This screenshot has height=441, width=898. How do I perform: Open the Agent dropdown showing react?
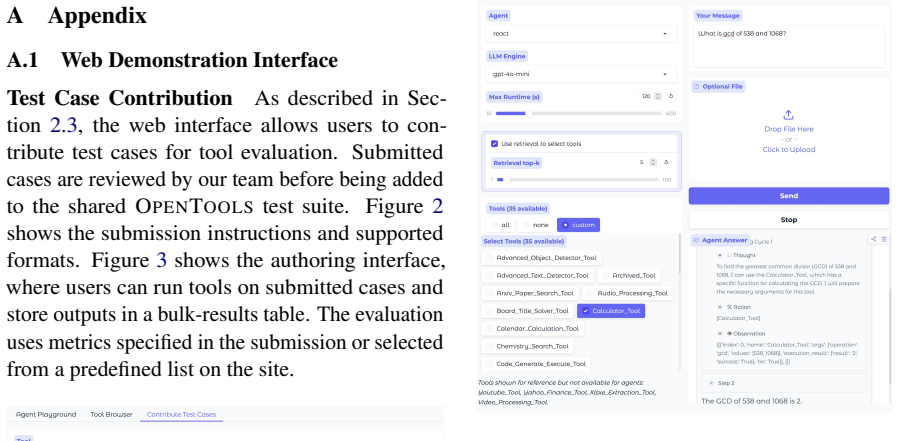pos(581,34)
